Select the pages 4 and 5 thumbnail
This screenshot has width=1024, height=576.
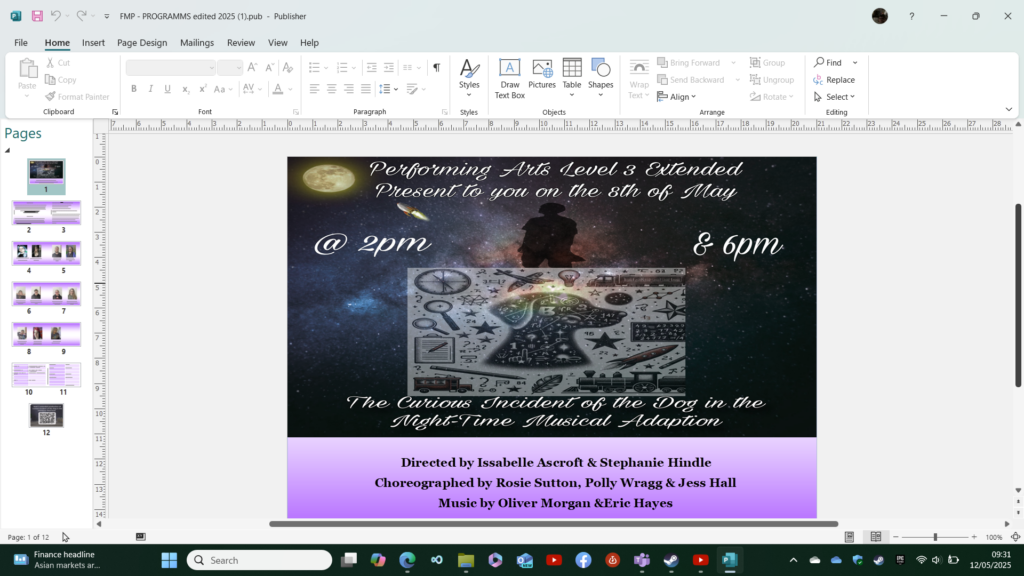pyautogui.click(x=46, y=253)
